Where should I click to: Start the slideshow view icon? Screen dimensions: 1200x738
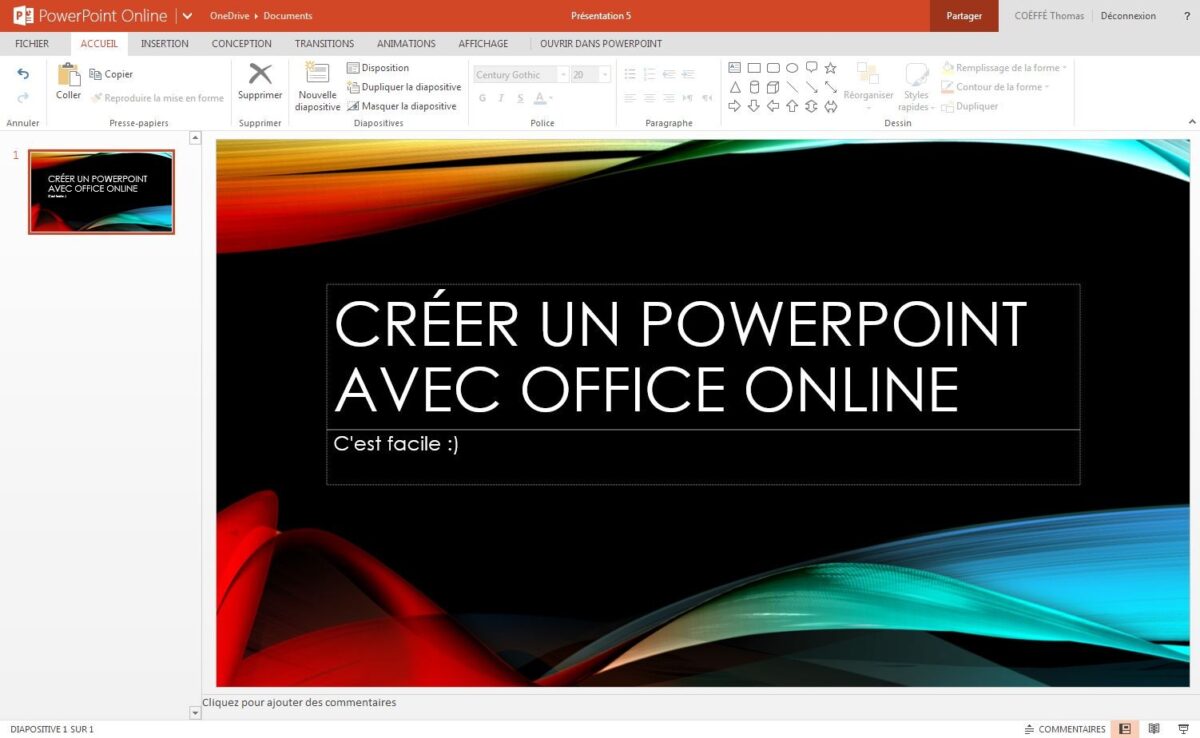click(1184, 729)
